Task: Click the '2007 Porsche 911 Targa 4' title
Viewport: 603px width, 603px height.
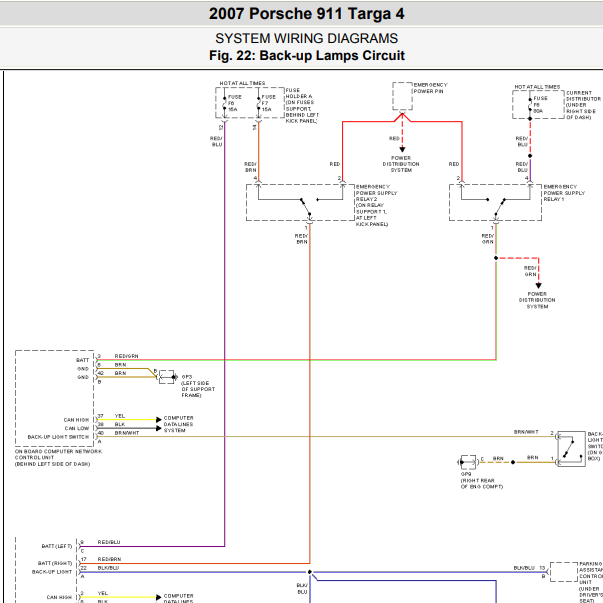Action: coord(306,14)
